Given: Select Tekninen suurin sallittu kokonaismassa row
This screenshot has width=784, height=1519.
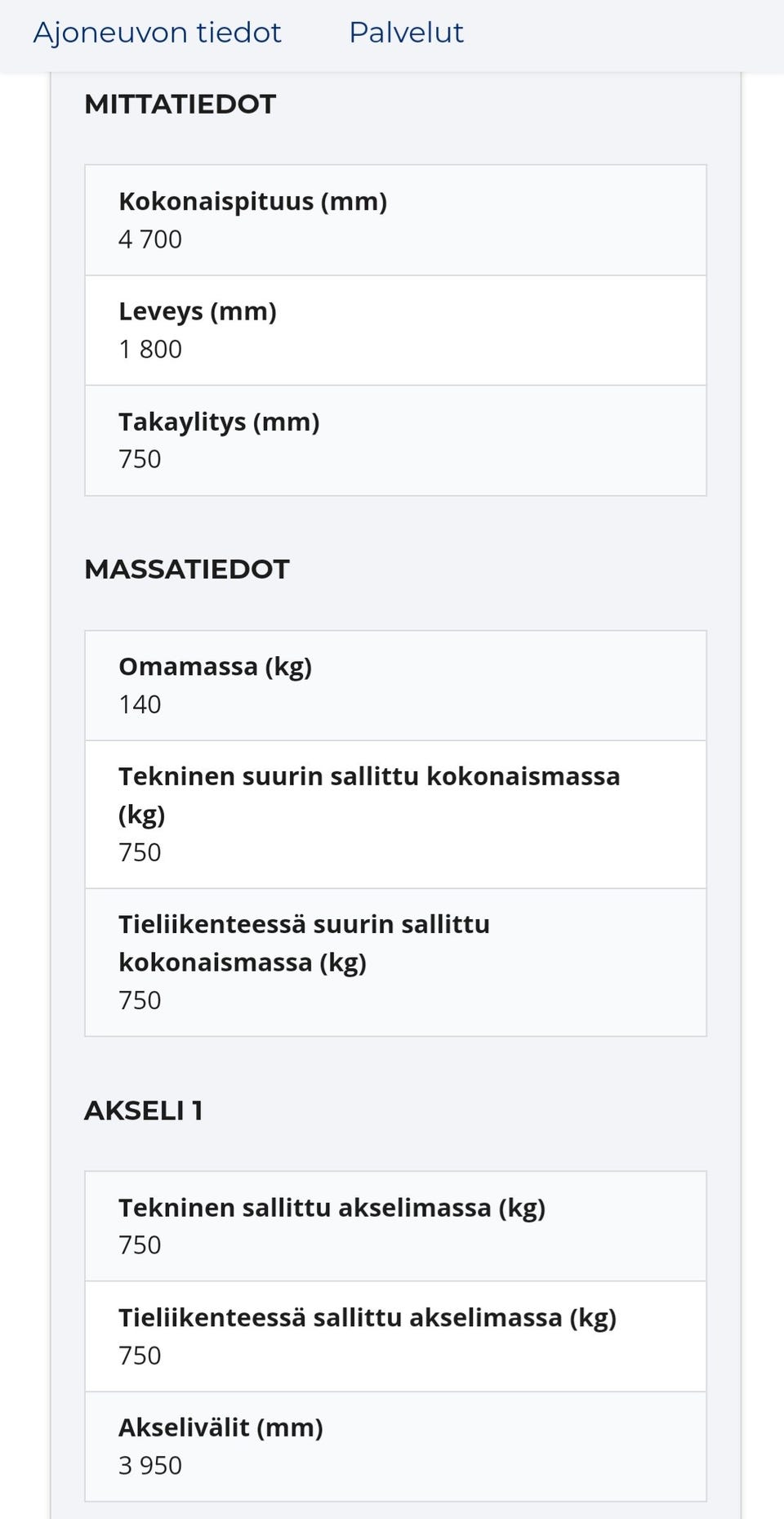Looking at the screenshot, I should coord(394,814).
